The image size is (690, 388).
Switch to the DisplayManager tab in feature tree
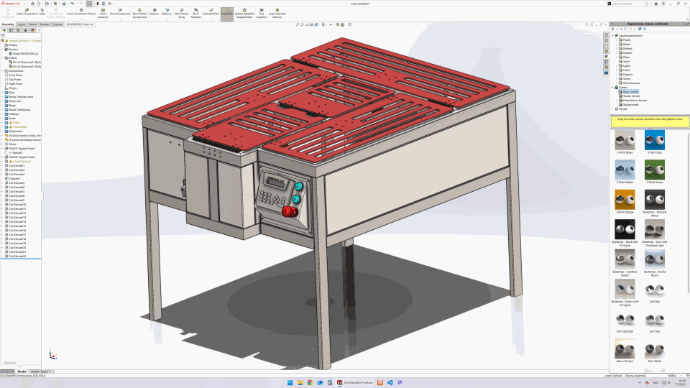(x=33, y=30)
